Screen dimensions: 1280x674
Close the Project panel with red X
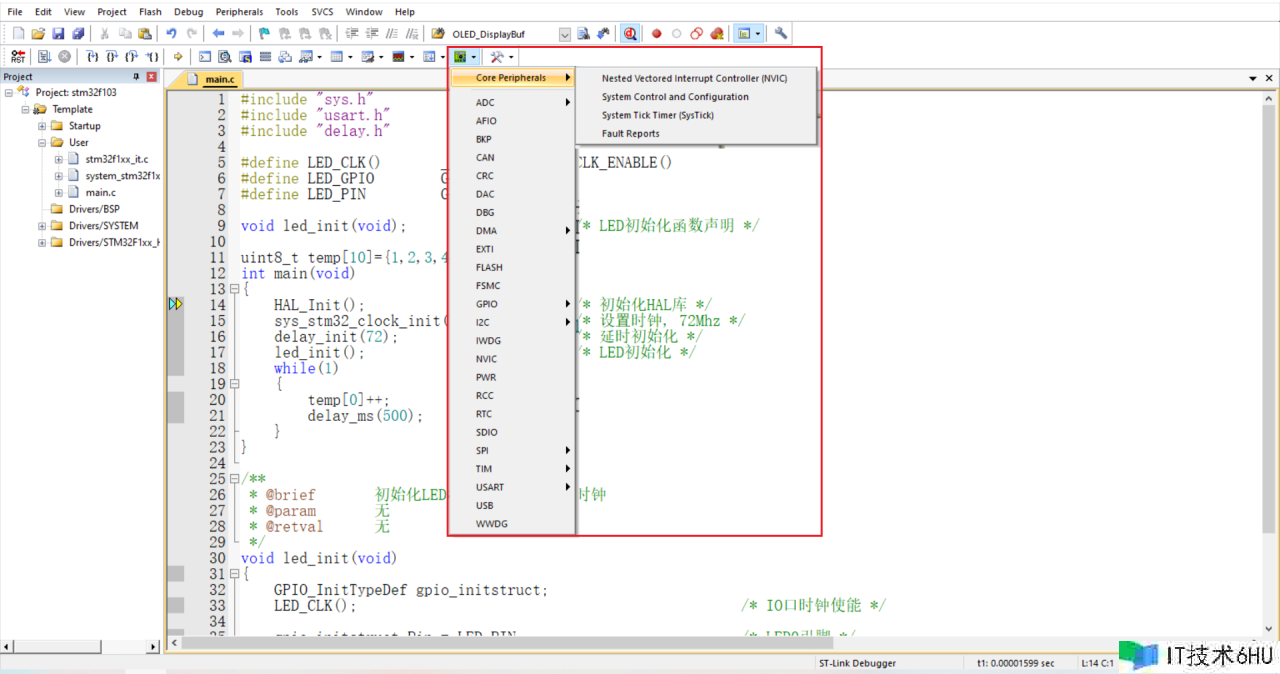click(x=152, y=77)
